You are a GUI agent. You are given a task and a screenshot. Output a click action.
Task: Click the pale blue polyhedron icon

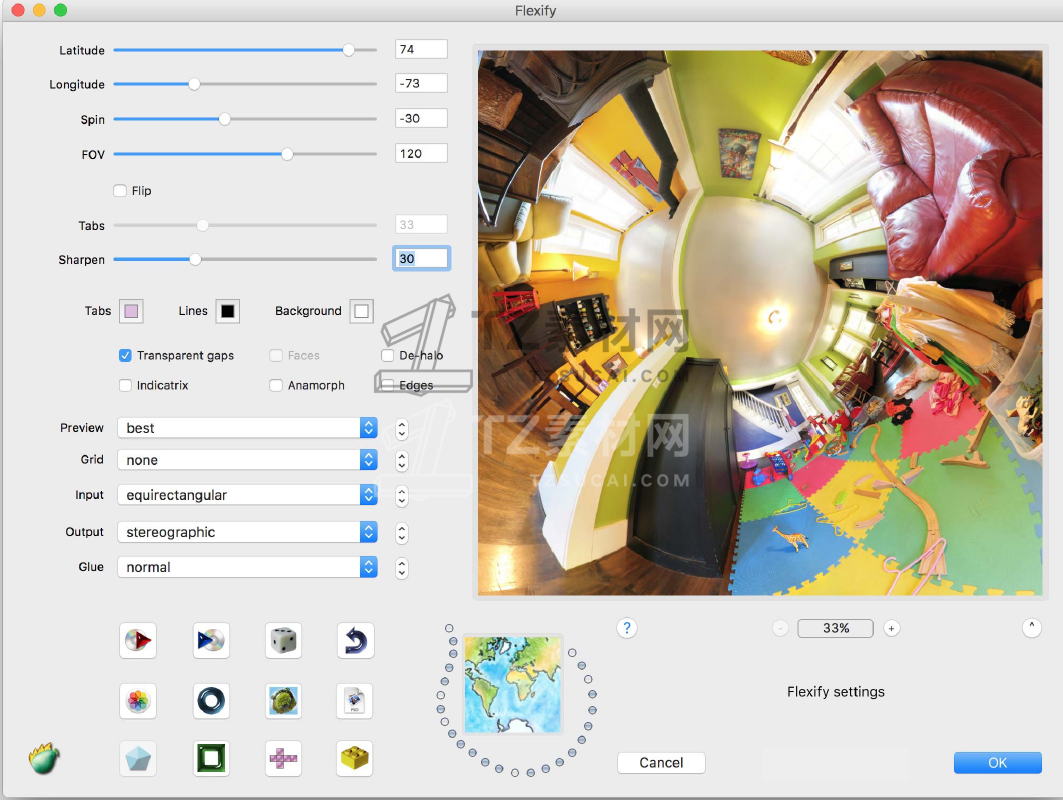138,759
